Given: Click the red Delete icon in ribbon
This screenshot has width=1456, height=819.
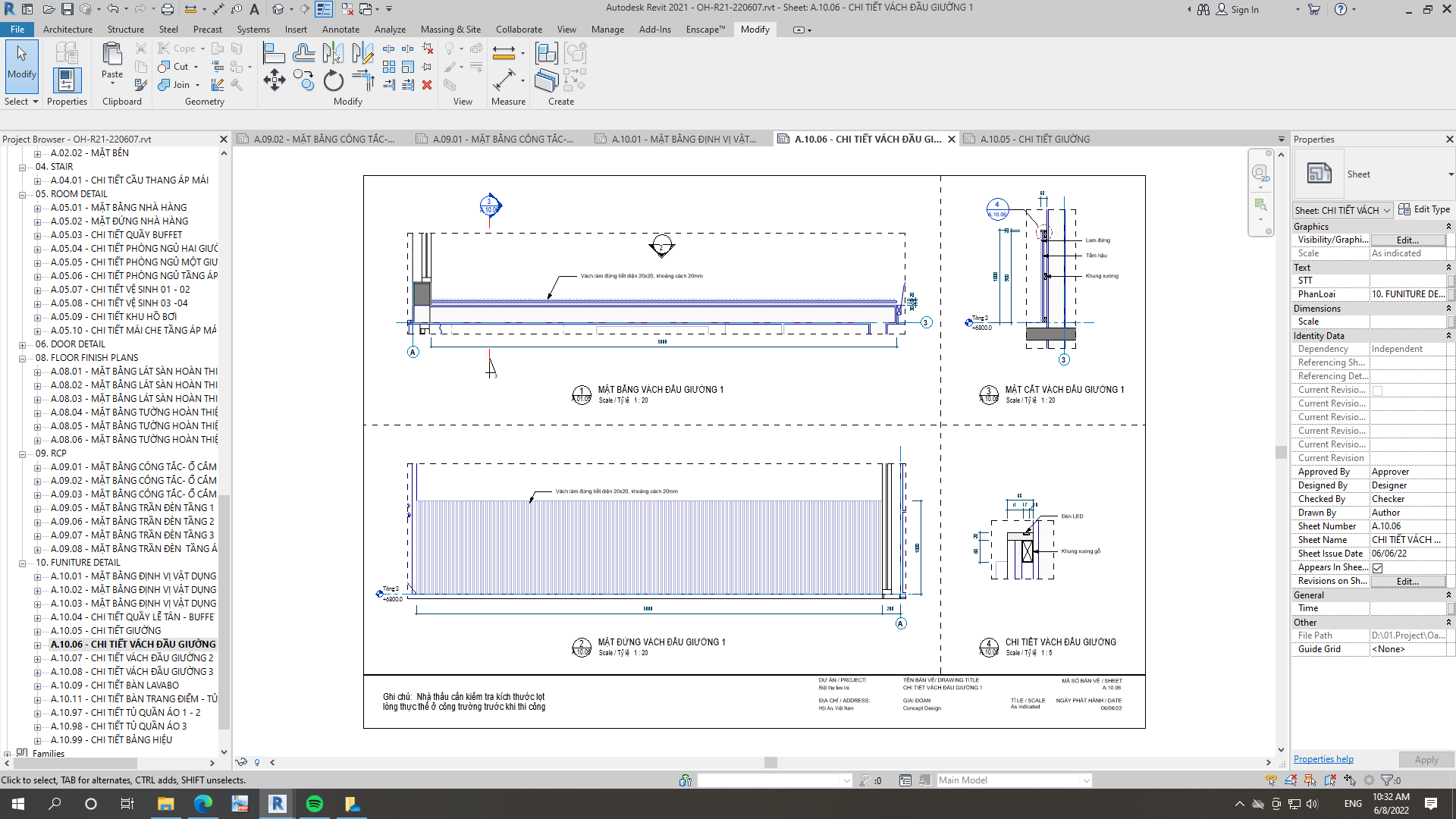Looking at the screenshot, I should point(427,85).
